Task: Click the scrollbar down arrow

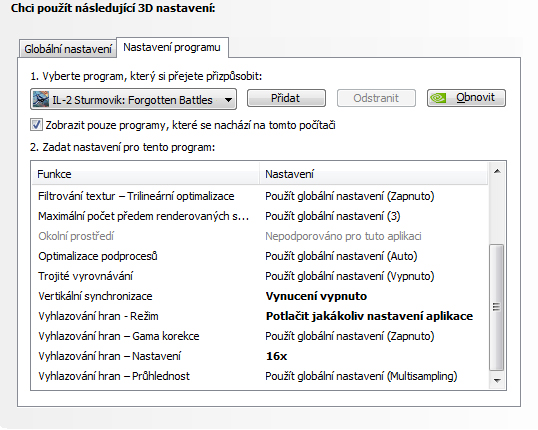Action: click(497, 380)
